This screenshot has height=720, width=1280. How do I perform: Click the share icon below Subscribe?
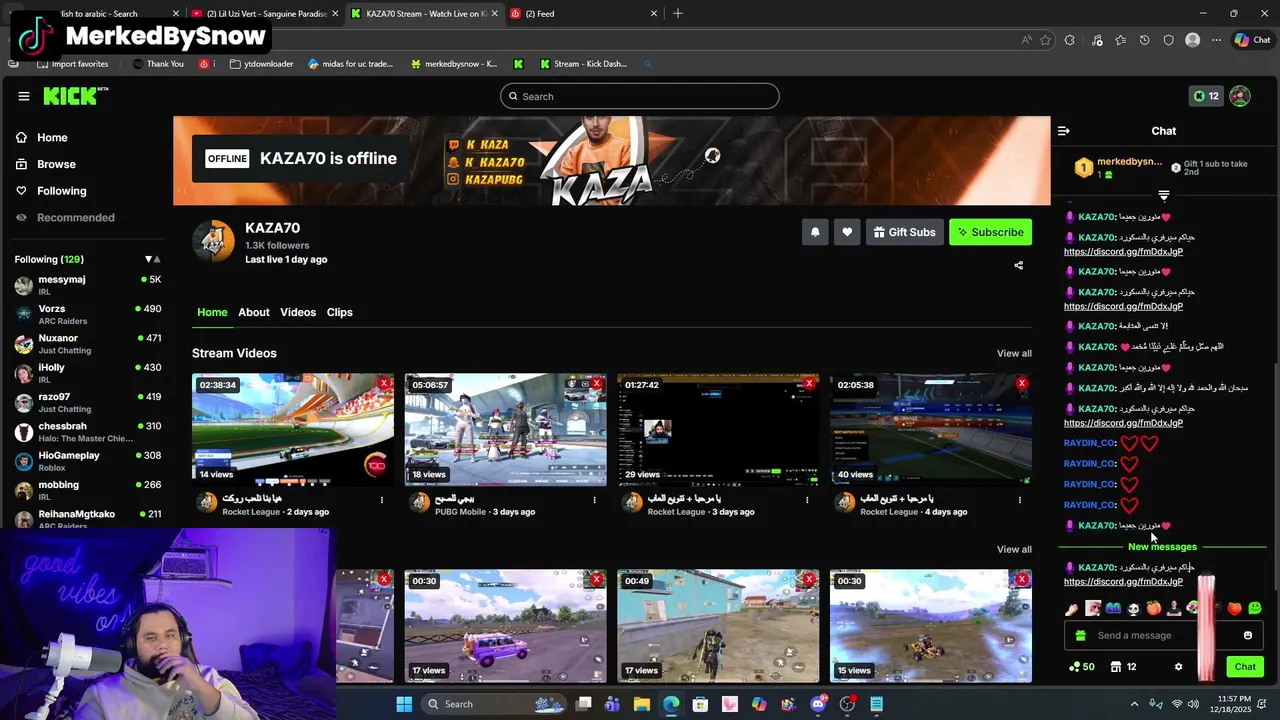click(1018, 266)
